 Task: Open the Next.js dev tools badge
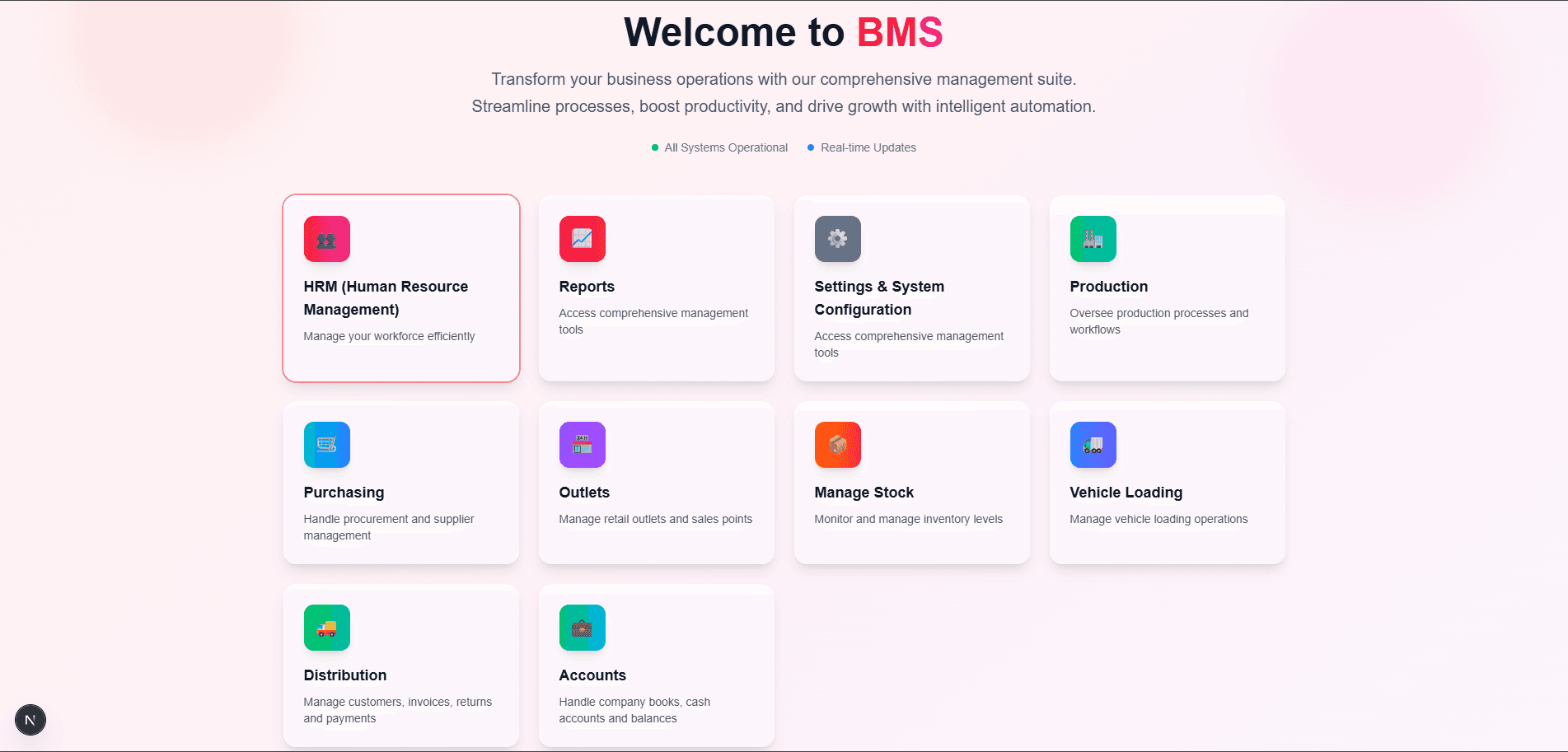point(30,720)
